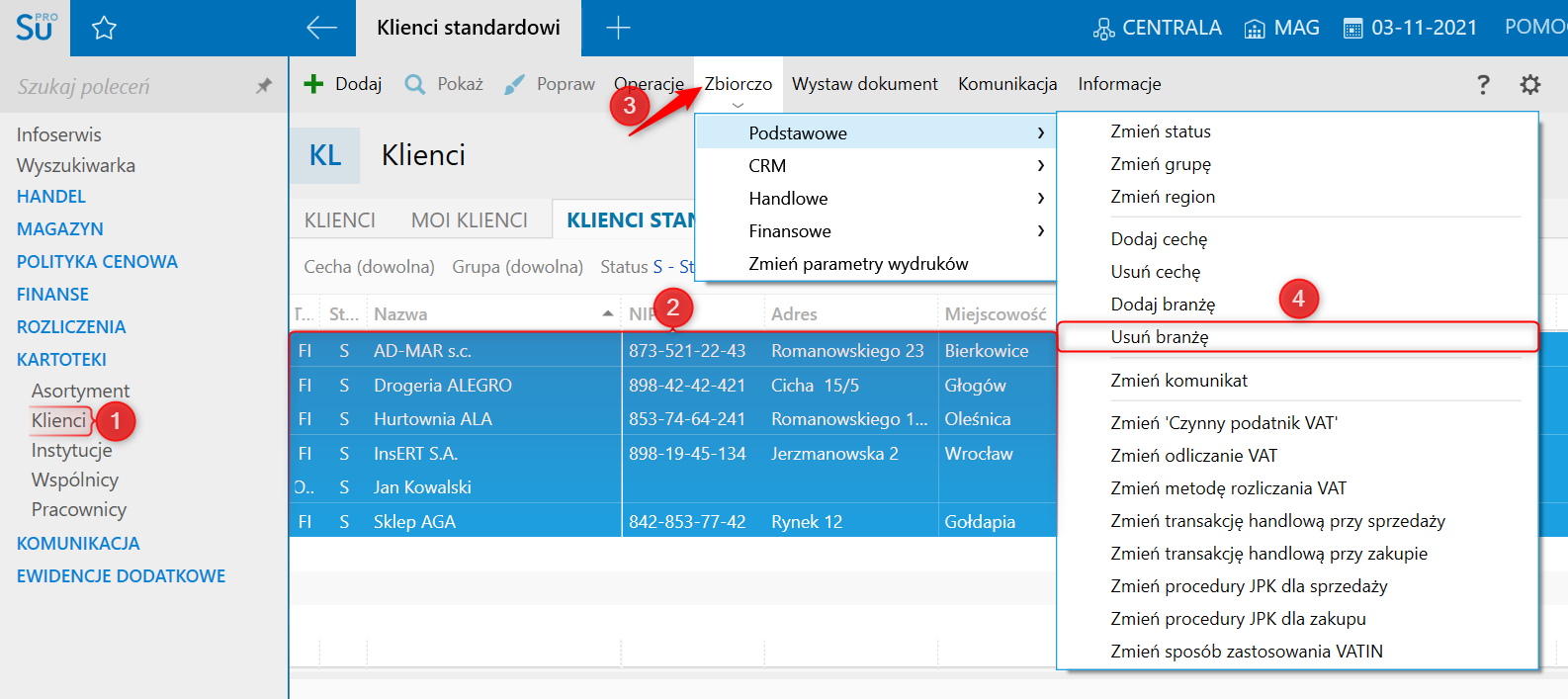Click the Subiekt PRO logo icon
The width and height of the screenshot is (1568, 699).
click(x=36, y=27)
